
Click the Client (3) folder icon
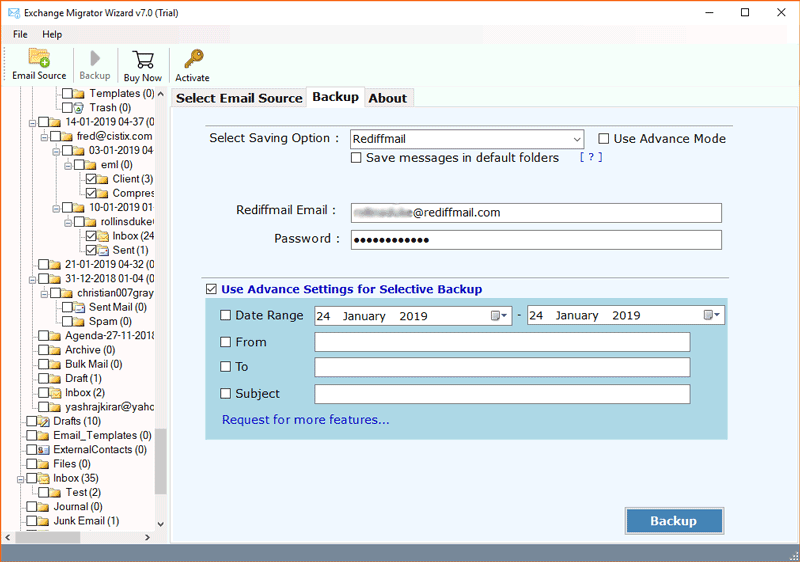click(103, 179)
